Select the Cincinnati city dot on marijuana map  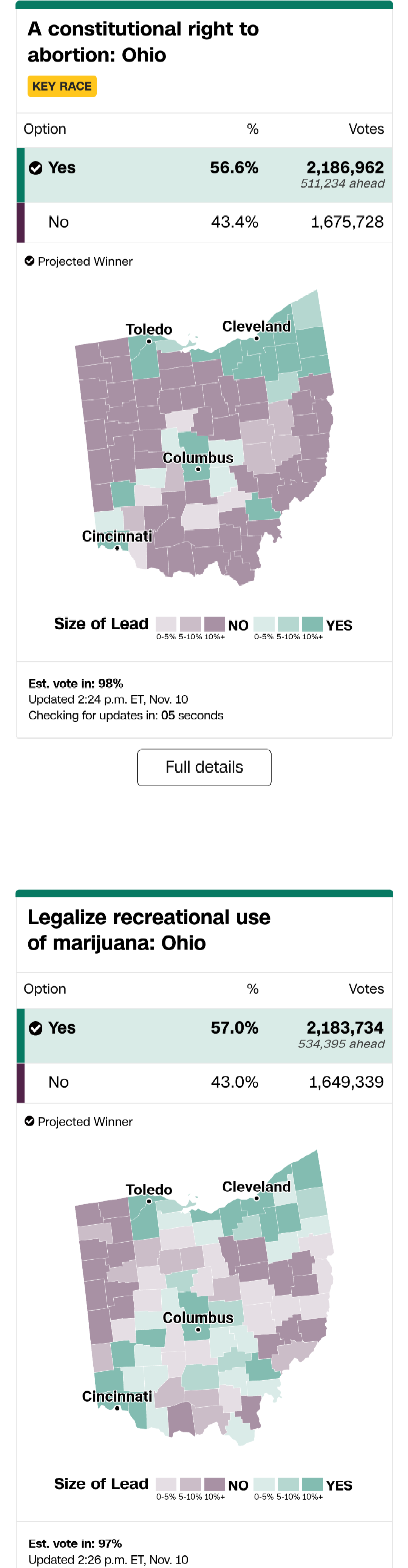click(117, 1408)
